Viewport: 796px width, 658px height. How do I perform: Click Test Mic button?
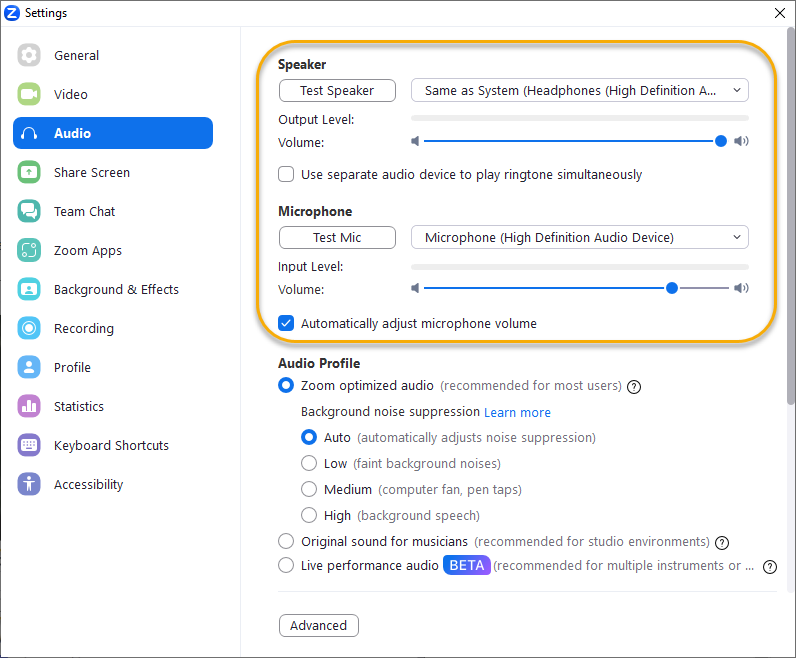337,237
